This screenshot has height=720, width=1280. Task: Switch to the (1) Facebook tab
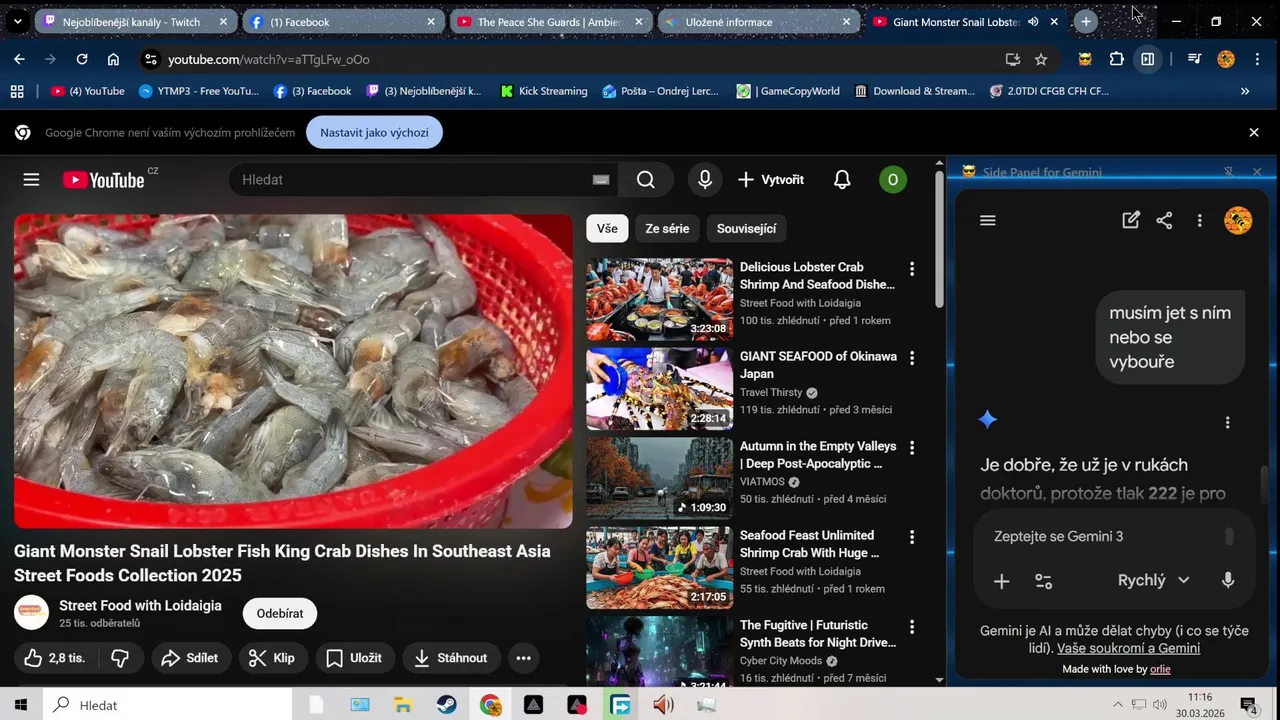(x=344, y=22)
